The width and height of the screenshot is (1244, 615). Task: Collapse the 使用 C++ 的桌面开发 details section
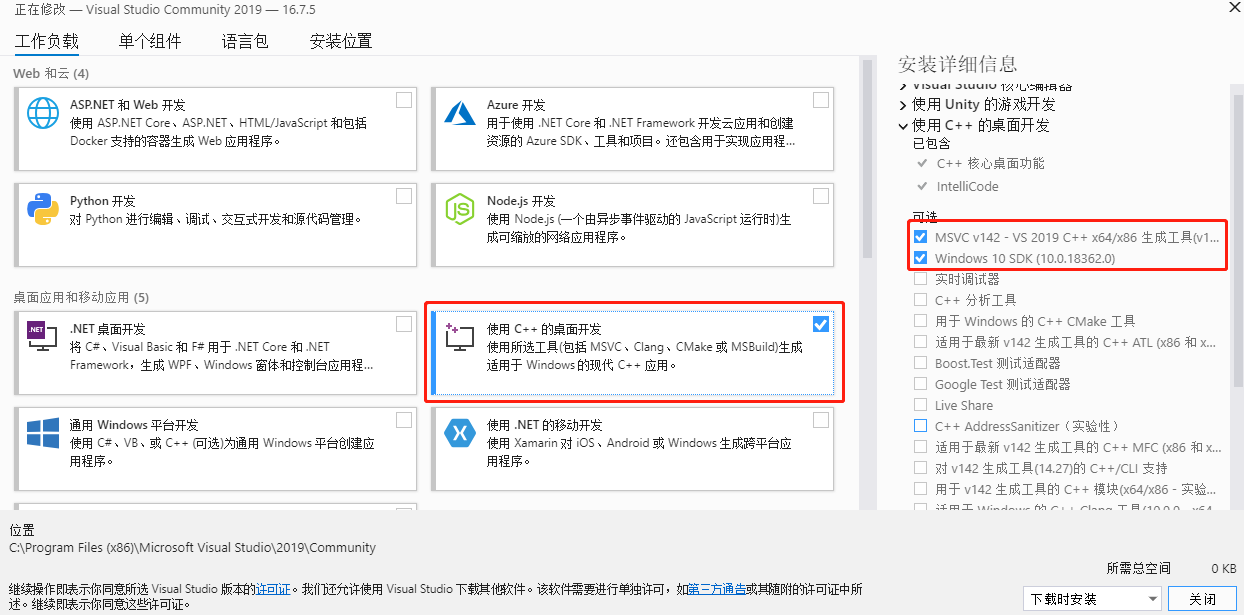904,126
